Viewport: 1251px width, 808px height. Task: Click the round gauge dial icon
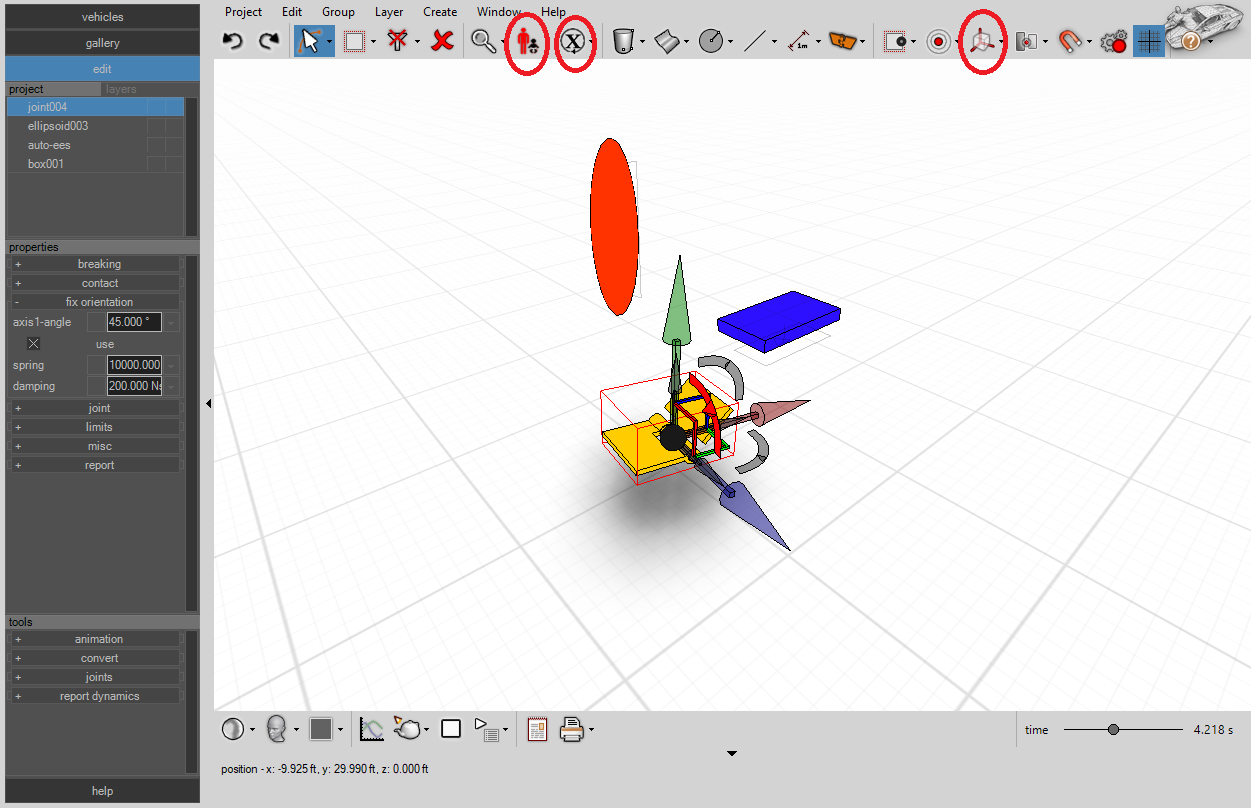tap(711, 41)
